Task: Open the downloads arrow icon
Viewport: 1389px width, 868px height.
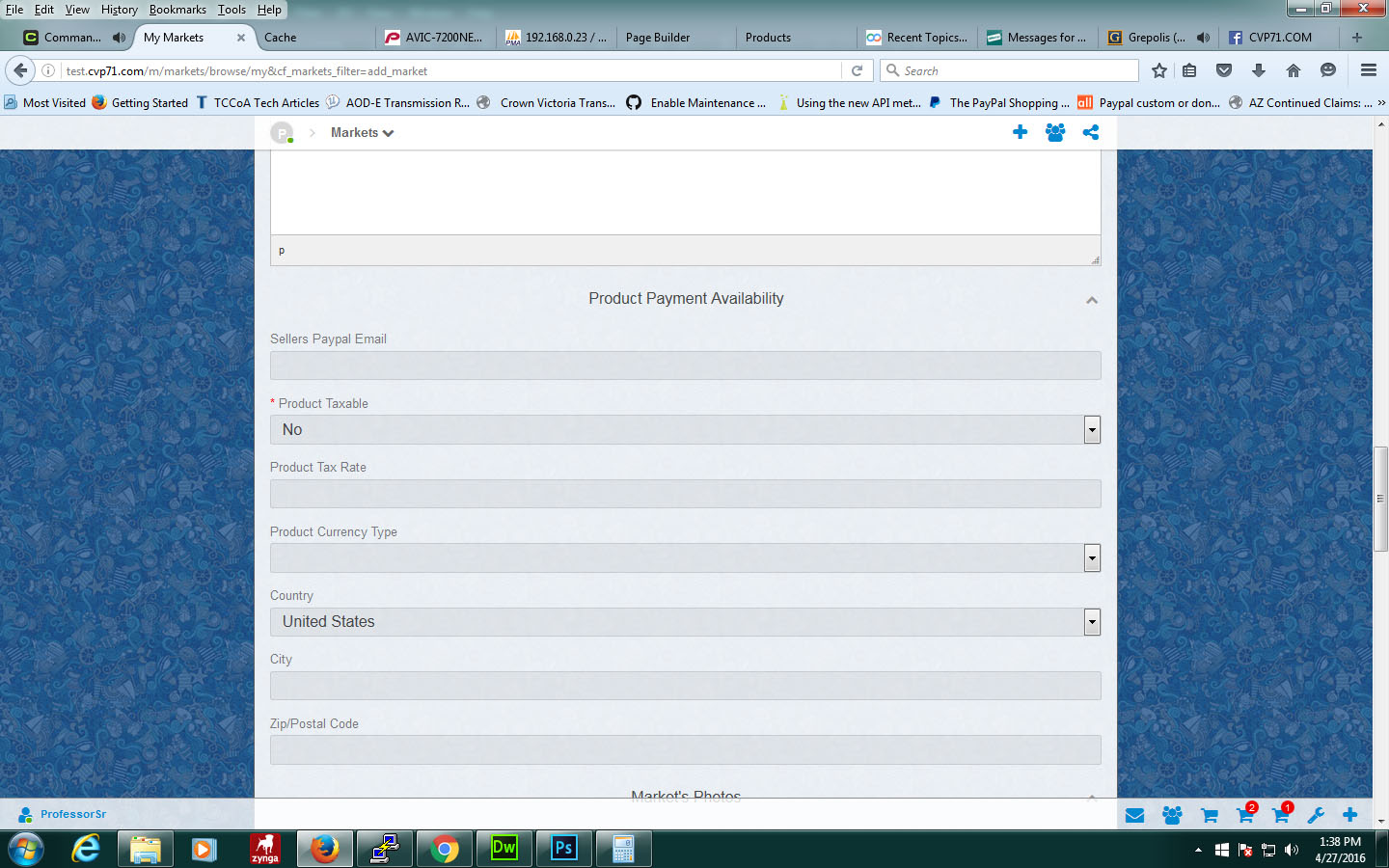Action: point(1259,70)
